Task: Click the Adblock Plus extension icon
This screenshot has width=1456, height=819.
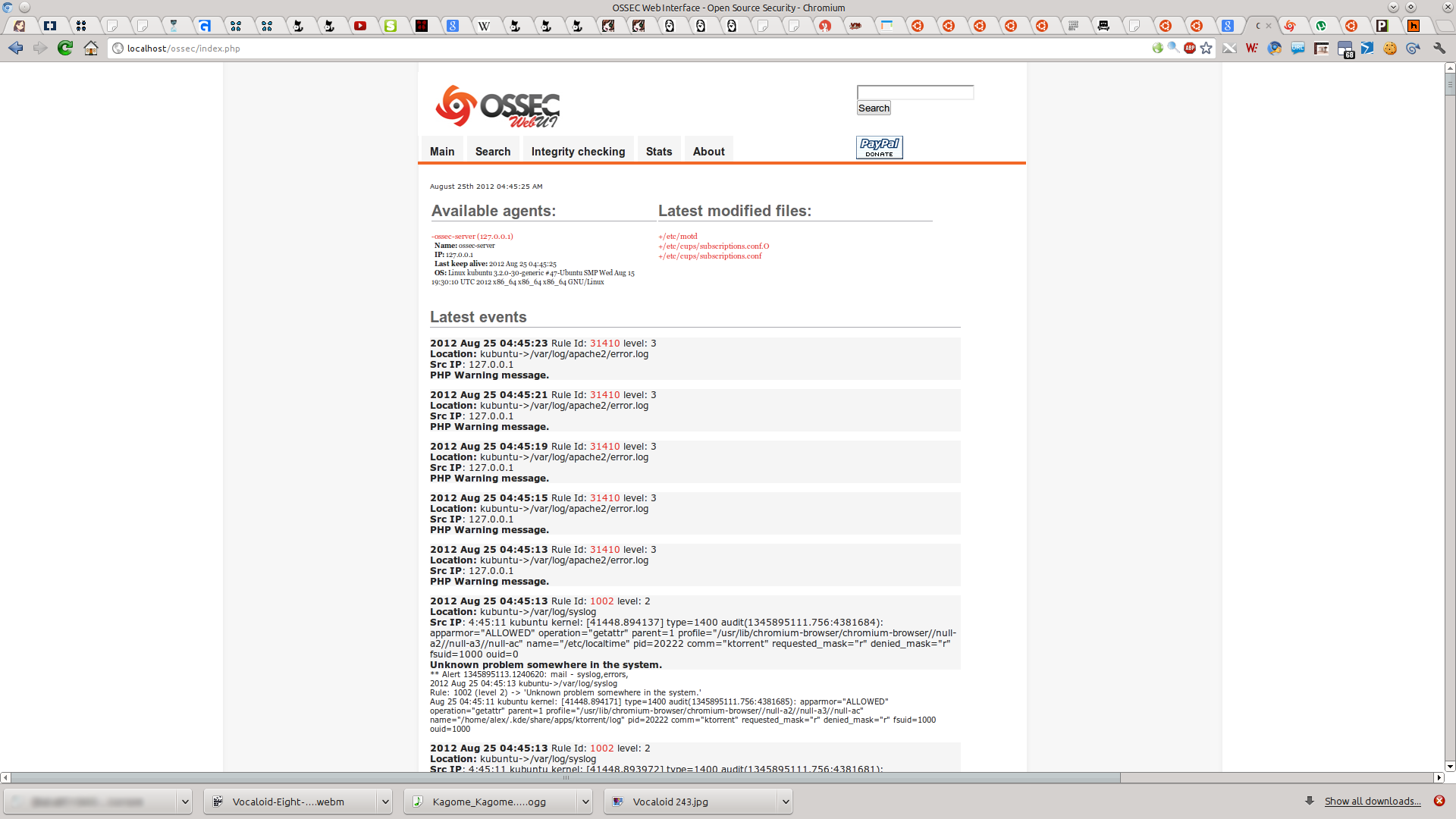Action: (x=1190, y=48)
